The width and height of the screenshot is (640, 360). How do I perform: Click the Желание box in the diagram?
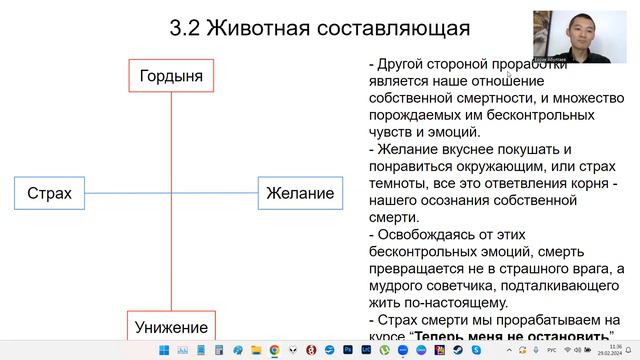pos(300,193)
